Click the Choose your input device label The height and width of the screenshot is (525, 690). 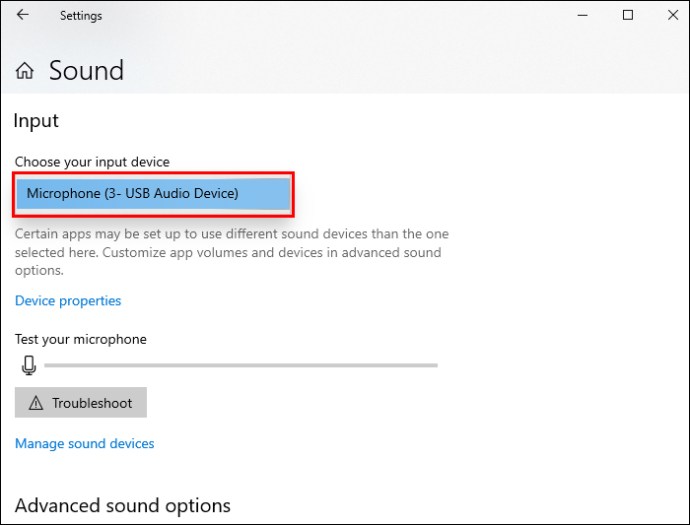pos(92,162)
